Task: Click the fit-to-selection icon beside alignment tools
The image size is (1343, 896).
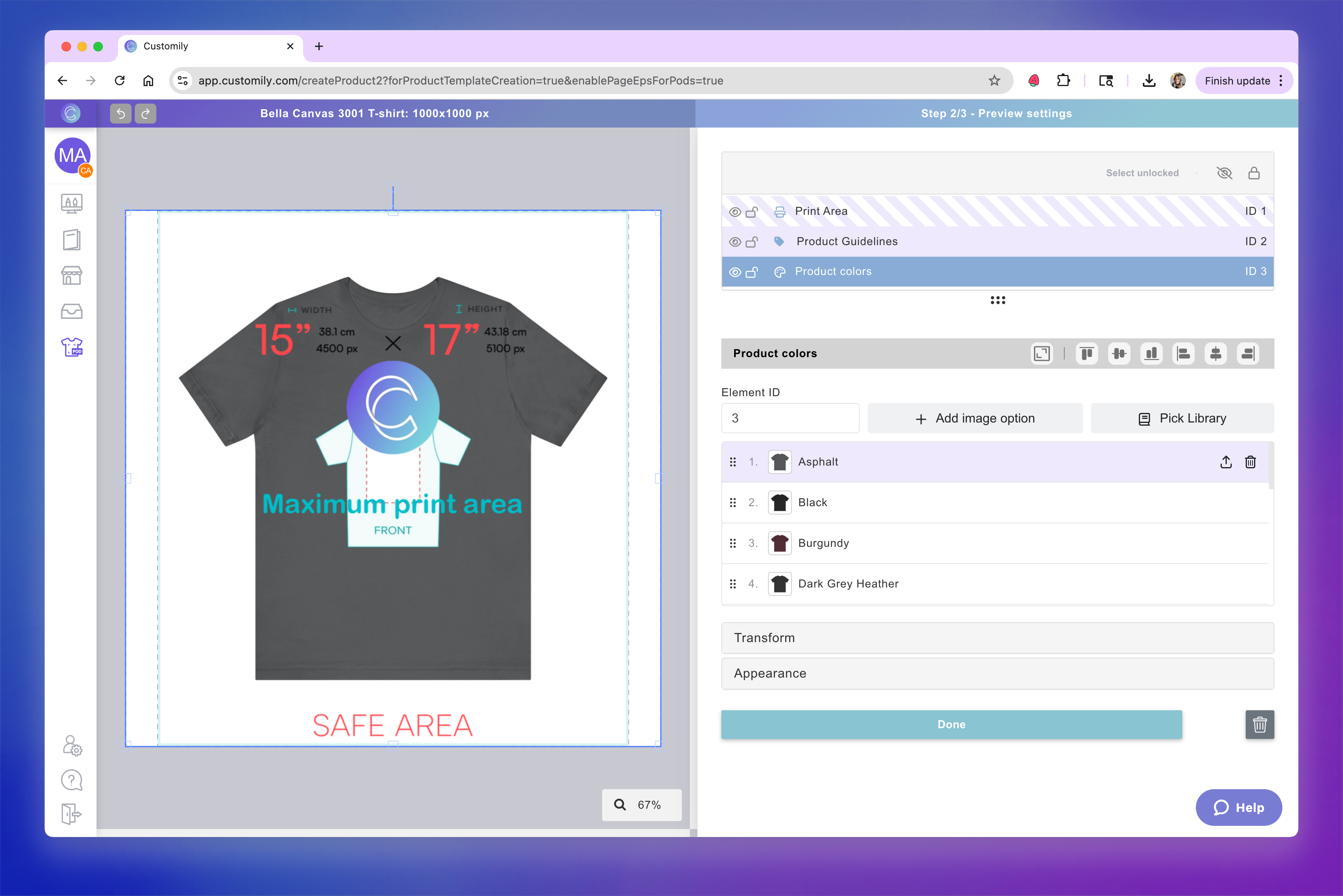Action: (1042, 354)
